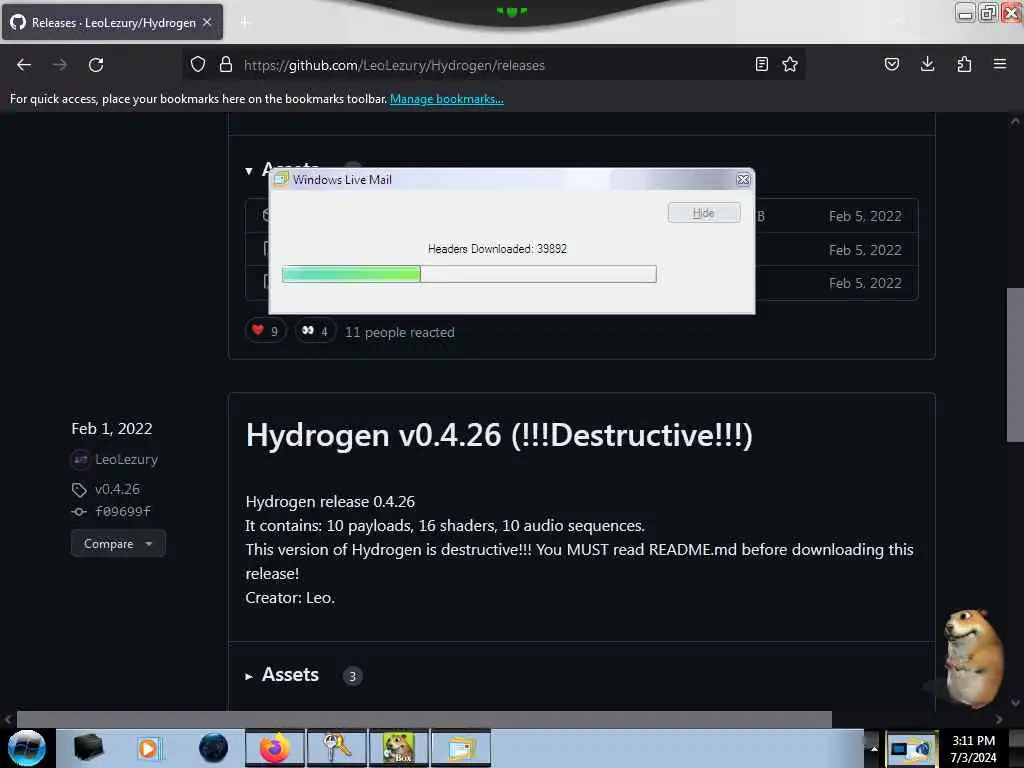1024x768 pixels.
Task: Close the Windows Live Mail dialog
Action: click(x=743, y=180)
